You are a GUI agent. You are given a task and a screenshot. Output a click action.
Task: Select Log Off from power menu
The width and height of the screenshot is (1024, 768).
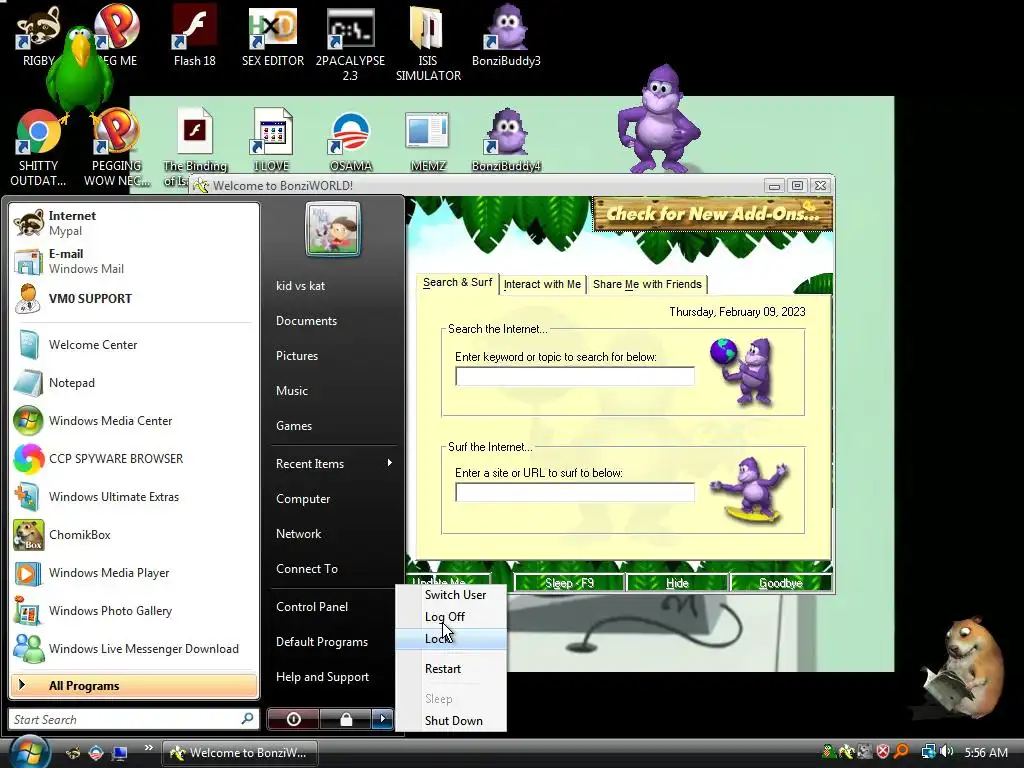click(x=451, y=616)
